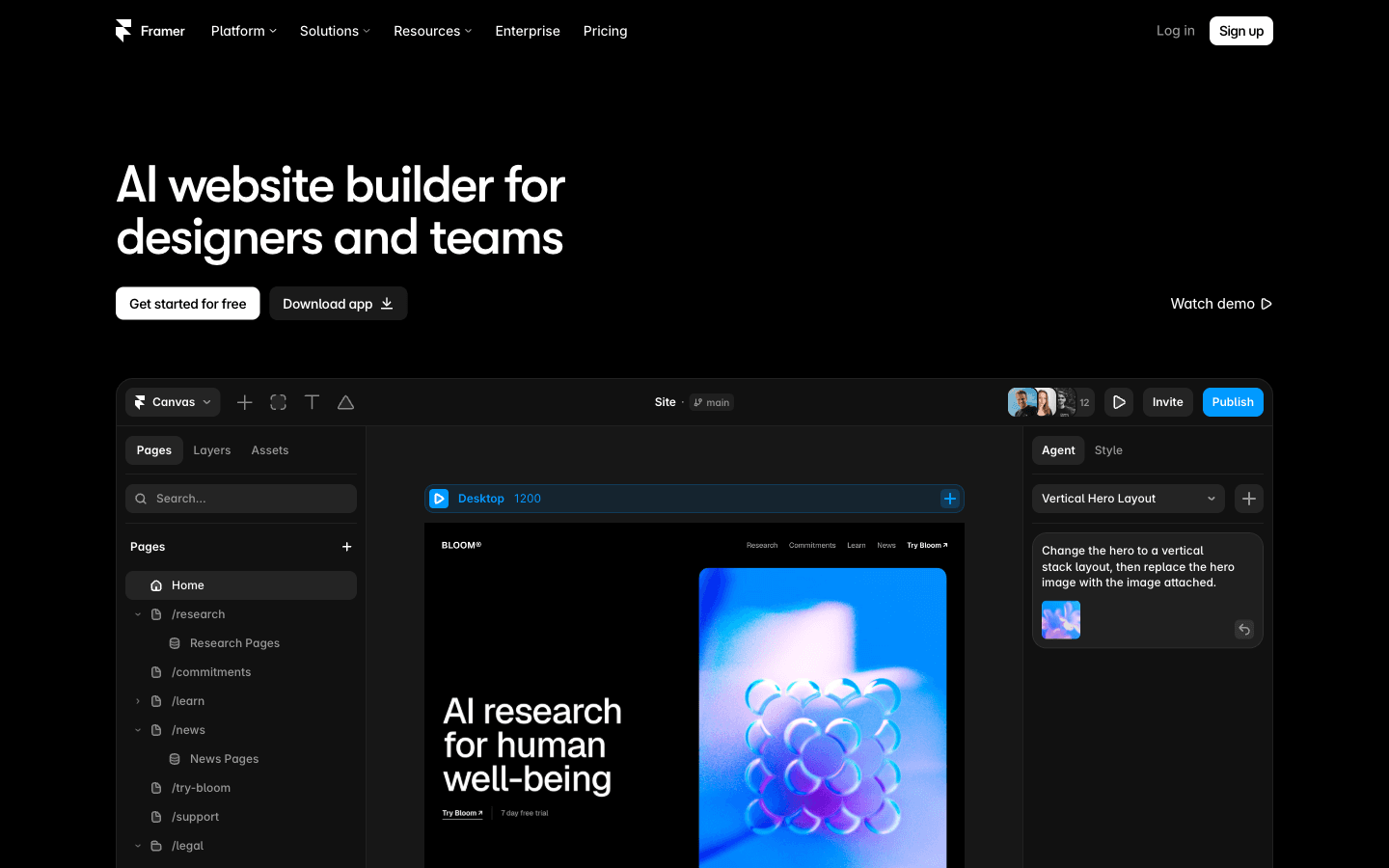Expand the /learn tree chevron
1389x868 pixels.
point(138,701)
